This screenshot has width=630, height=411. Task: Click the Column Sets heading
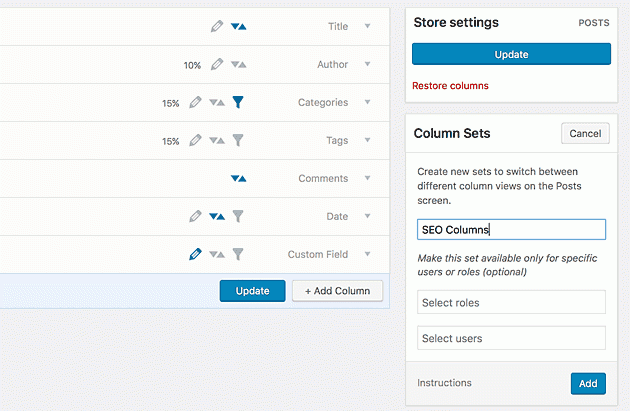click(x=452, y=133)
